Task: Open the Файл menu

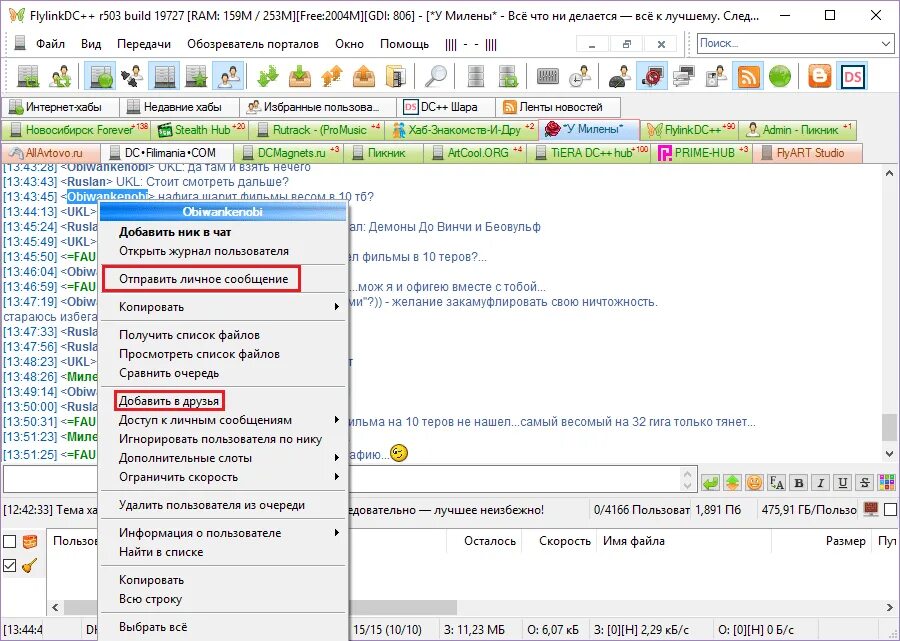Action: coord(51,44)
